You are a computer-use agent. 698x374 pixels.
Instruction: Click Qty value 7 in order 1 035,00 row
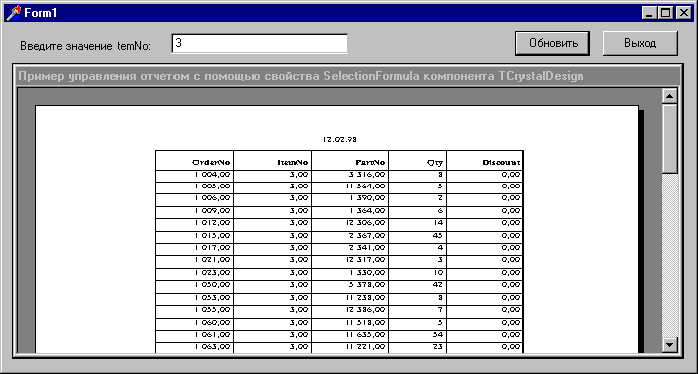pos(440,309)
